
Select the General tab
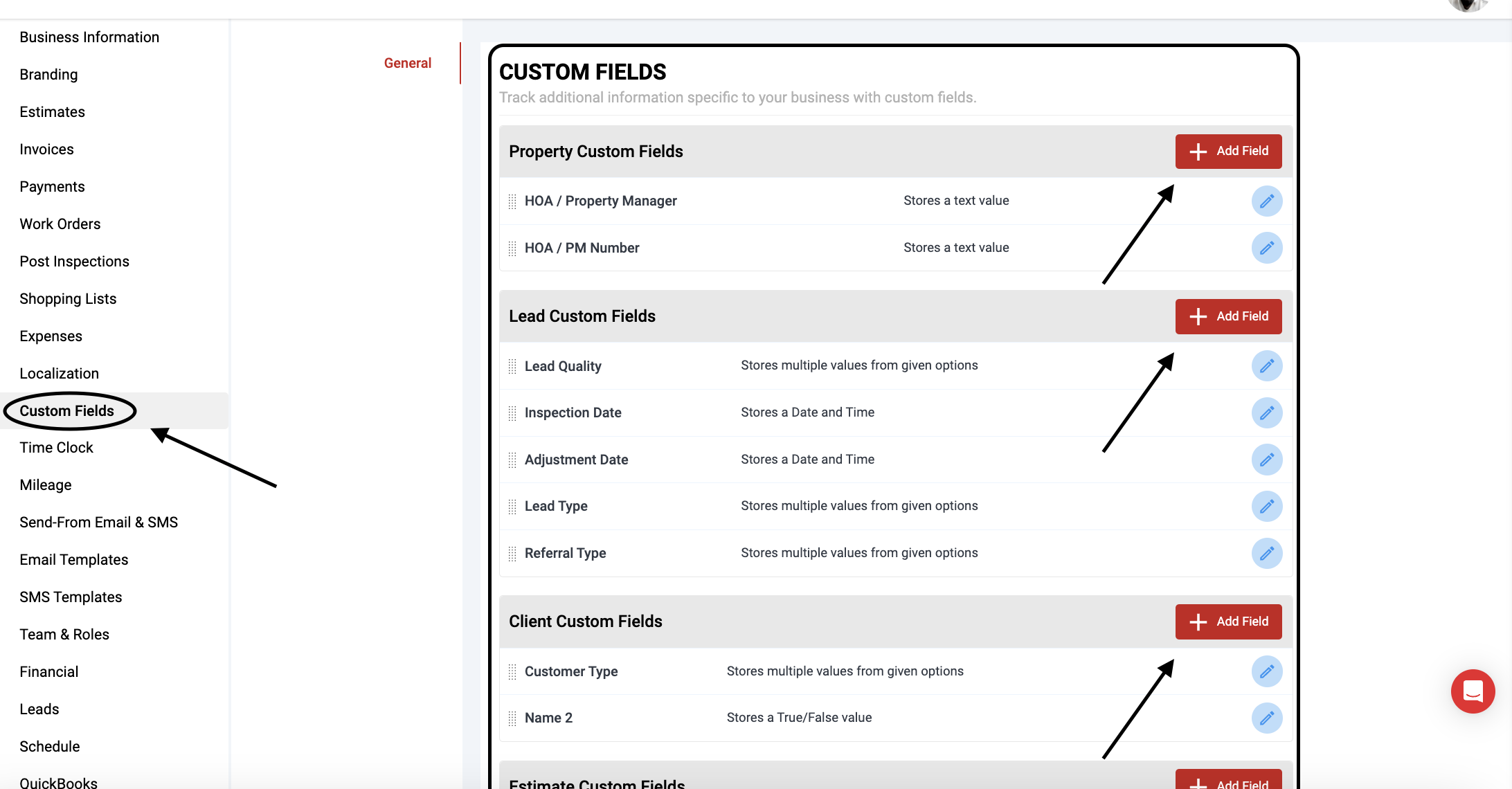pyautogui.click(x=407, y=63)
